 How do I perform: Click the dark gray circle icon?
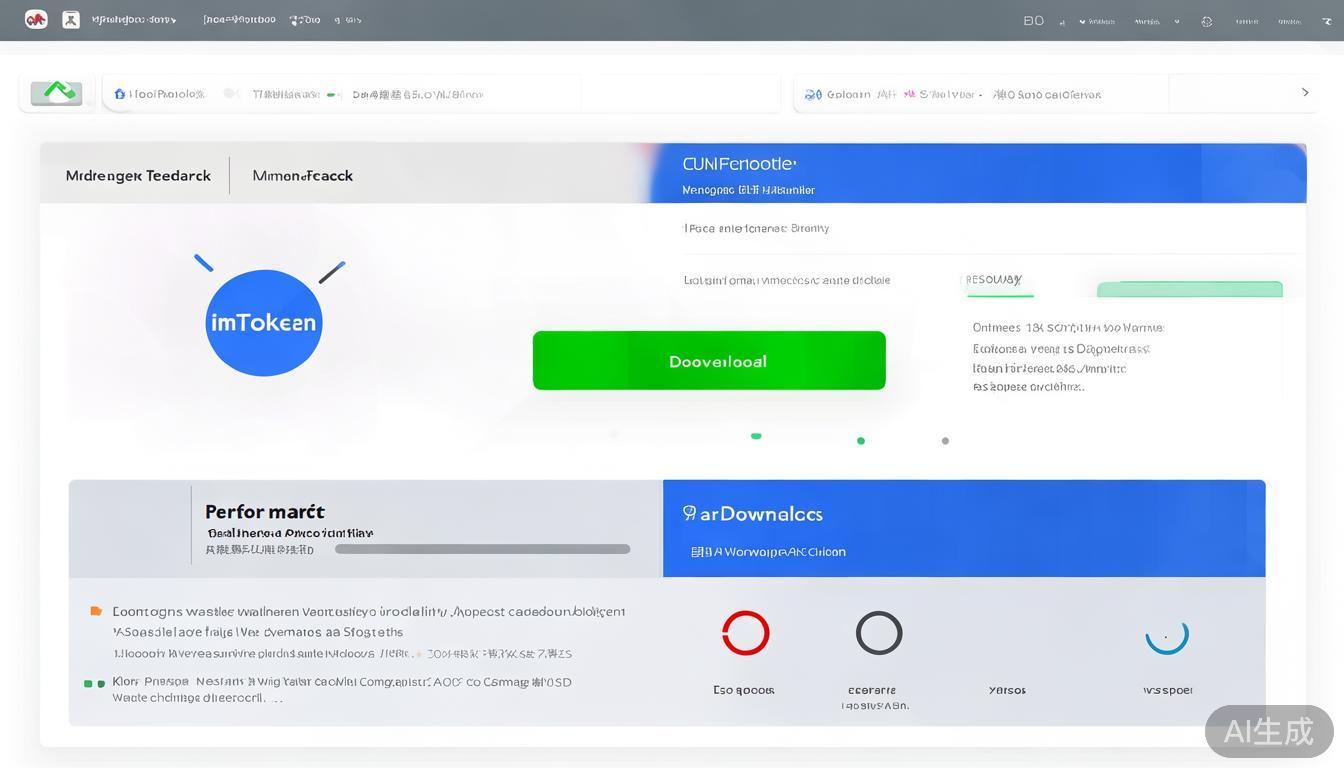(879, 633)
